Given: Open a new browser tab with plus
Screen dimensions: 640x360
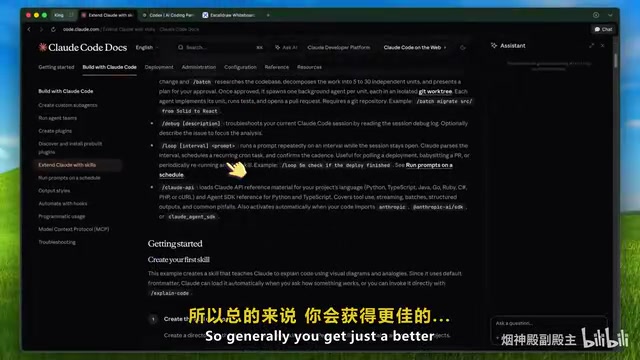Looking at the screenshot, I should (268, 15).
